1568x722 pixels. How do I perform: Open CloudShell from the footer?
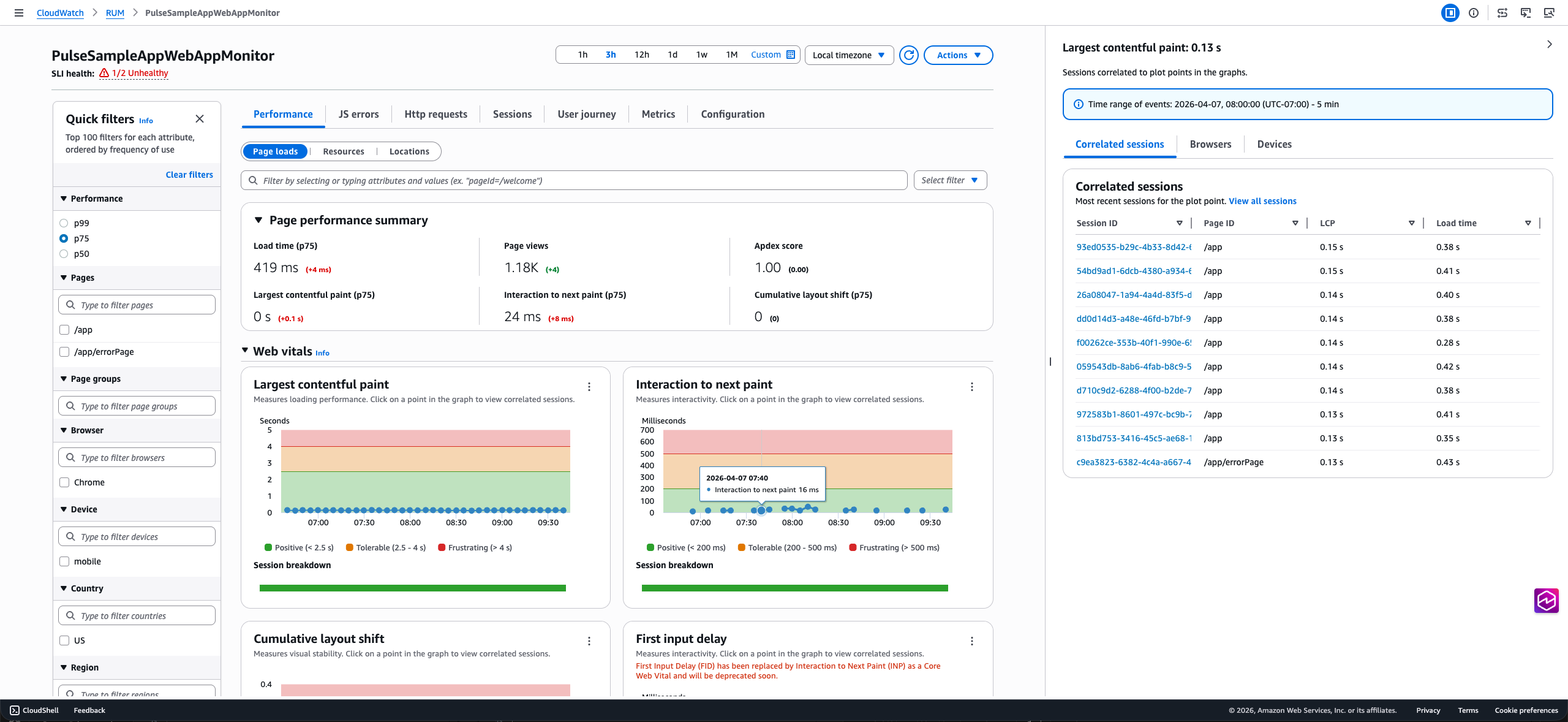coord(34,710)
